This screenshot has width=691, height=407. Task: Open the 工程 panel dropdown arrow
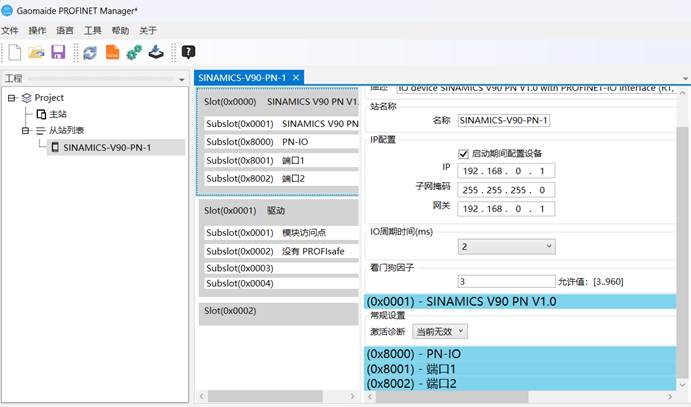[182, 80]
